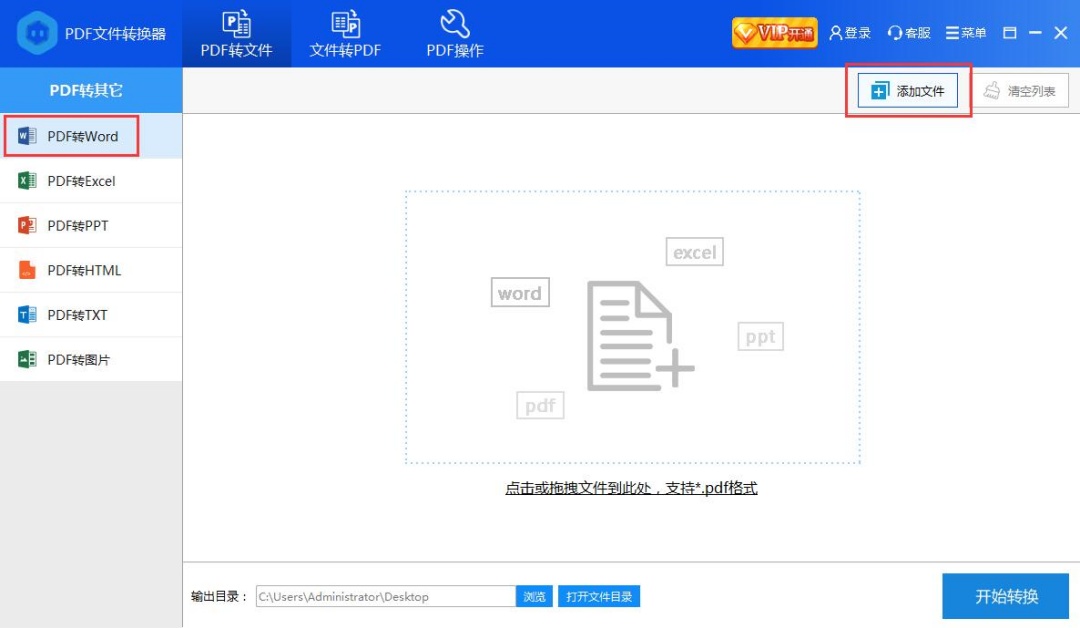Switch to the 文件转PDF tab

[x=345, y=34]
